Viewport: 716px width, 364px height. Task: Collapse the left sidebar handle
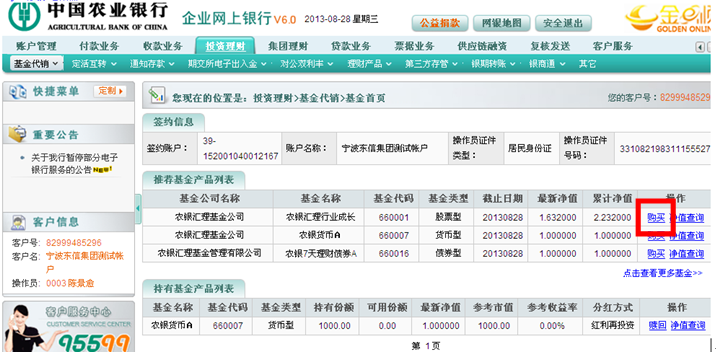[138, 209]
